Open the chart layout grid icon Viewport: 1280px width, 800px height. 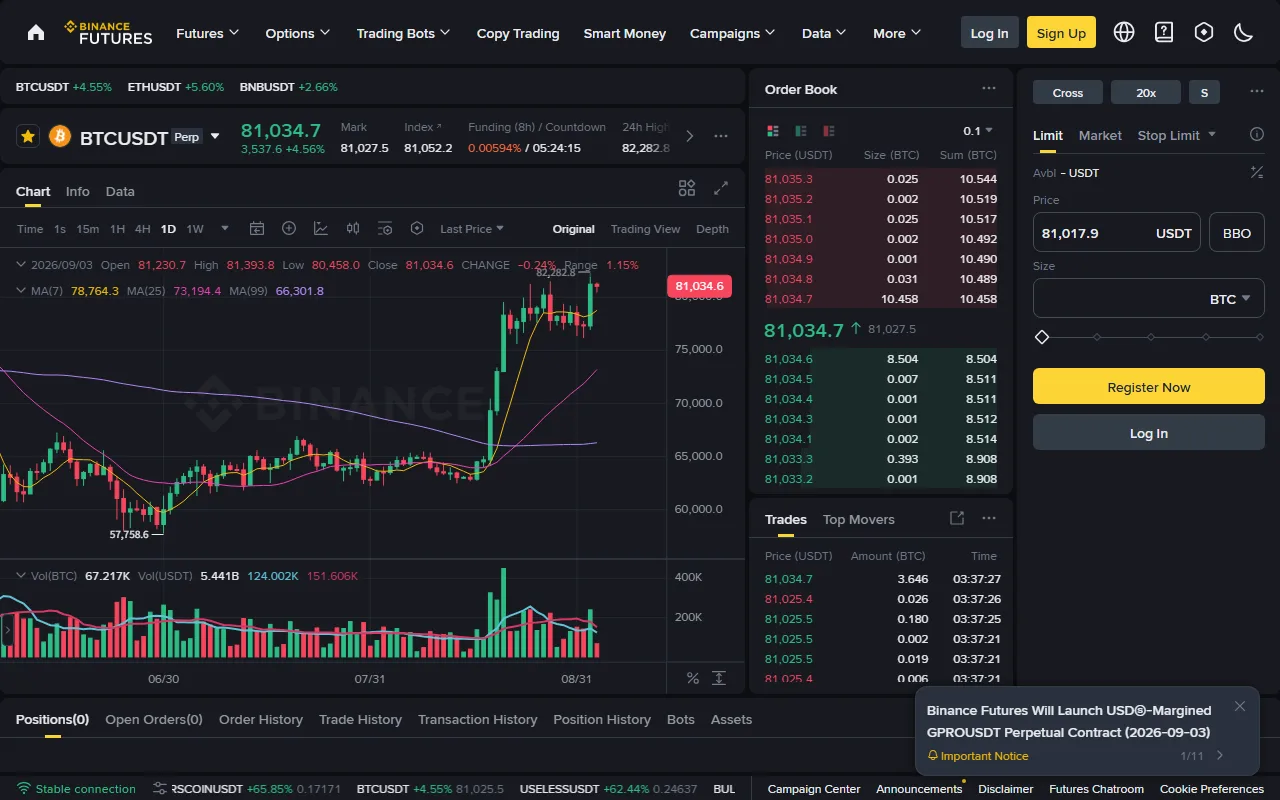coord(687,188)
